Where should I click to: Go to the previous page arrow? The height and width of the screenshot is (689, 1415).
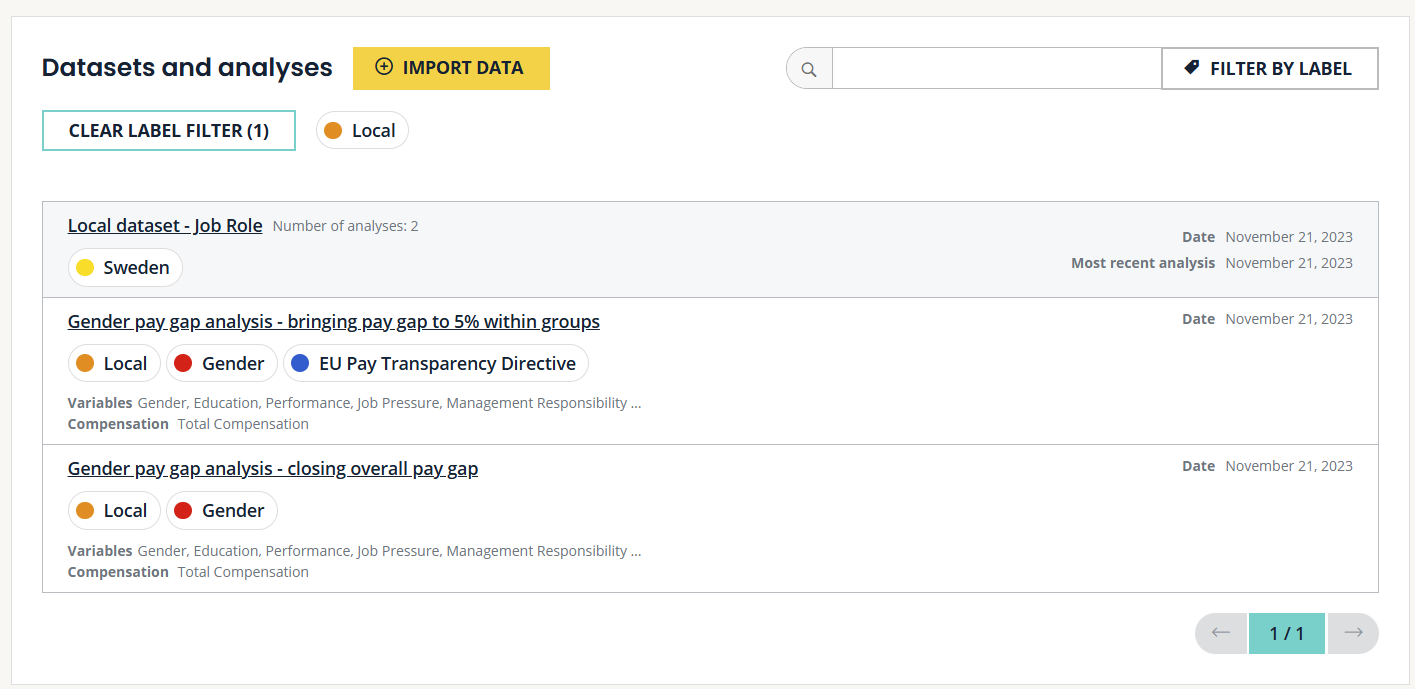pos(1221,633)
